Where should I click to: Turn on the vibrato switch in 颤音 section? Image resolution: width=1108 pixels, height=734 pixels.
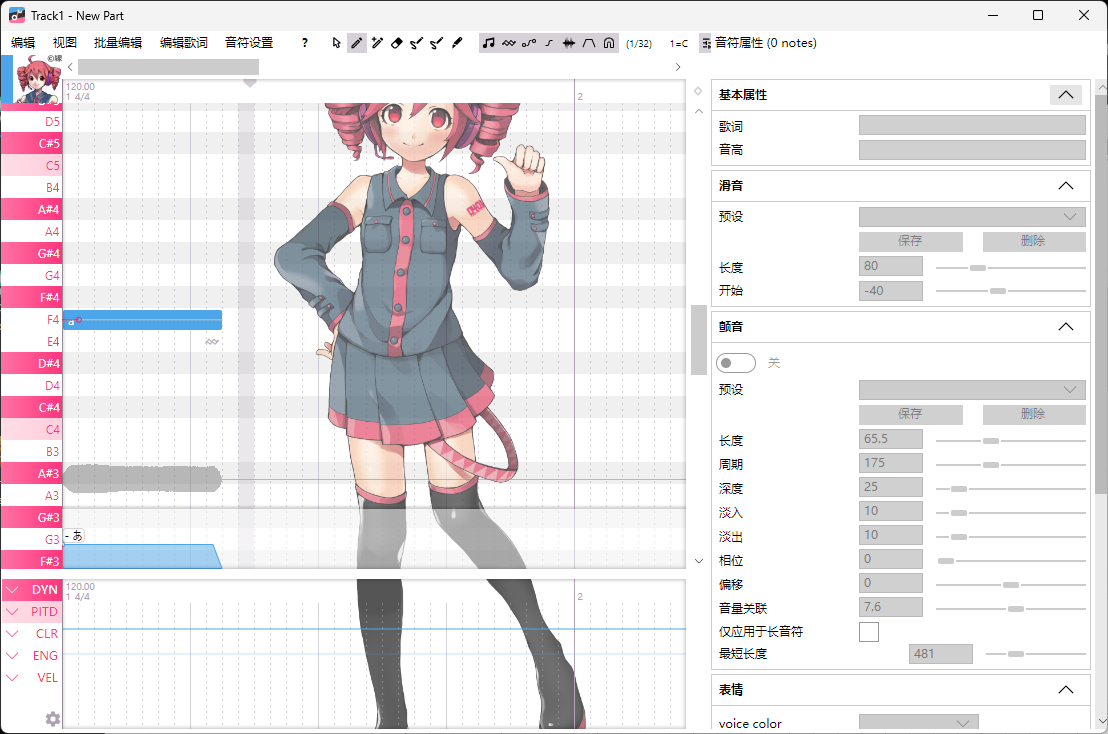(x=736, y=363)
